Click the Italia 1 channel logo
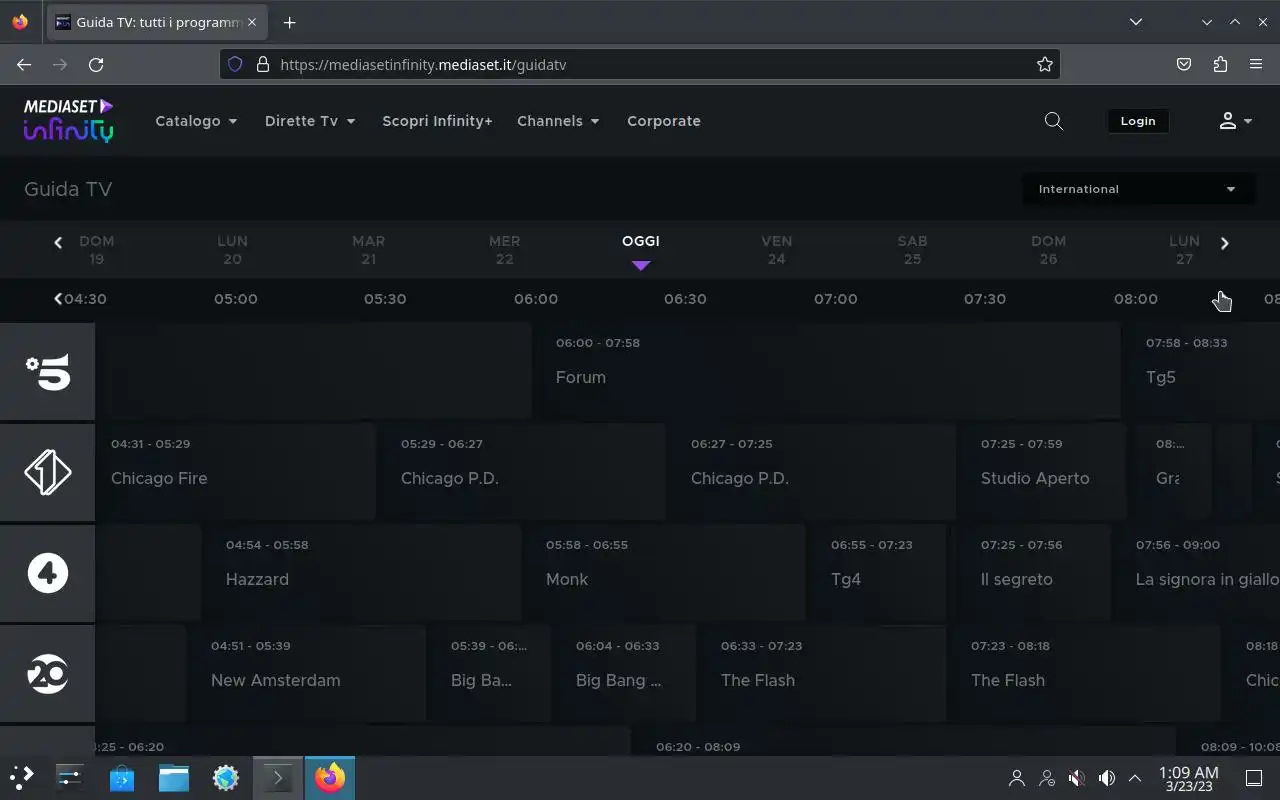This screenshot has width=1280, height=800. 47,472
